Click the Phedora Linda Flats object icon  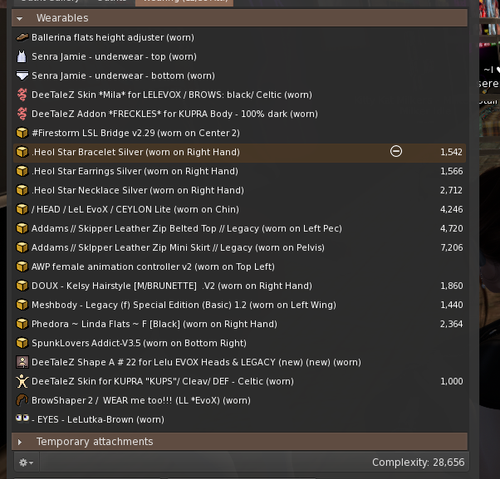pyautogui.click(x=22, y=324)
